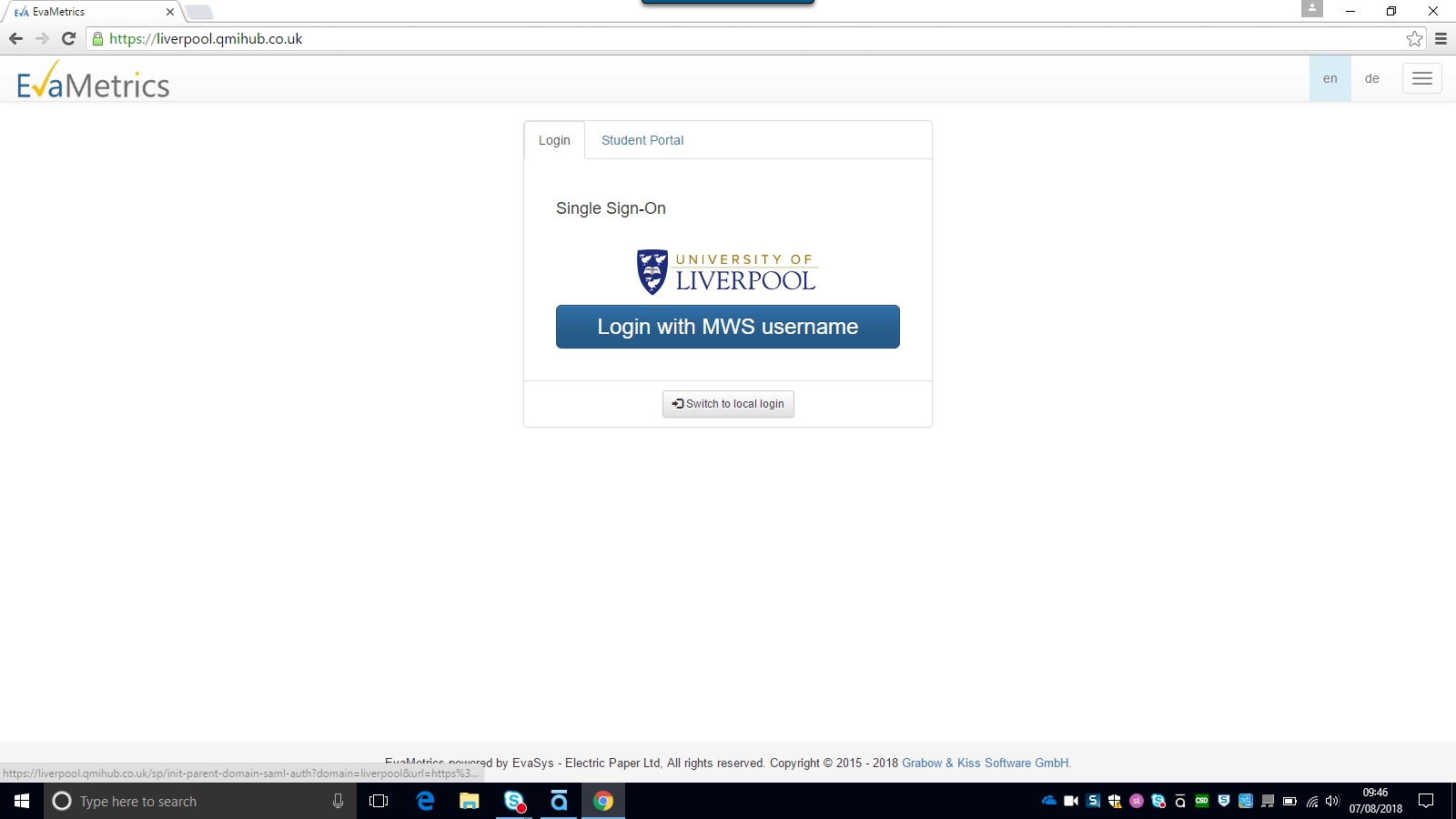Click the Chrome taskbar icon

[603, 801]
